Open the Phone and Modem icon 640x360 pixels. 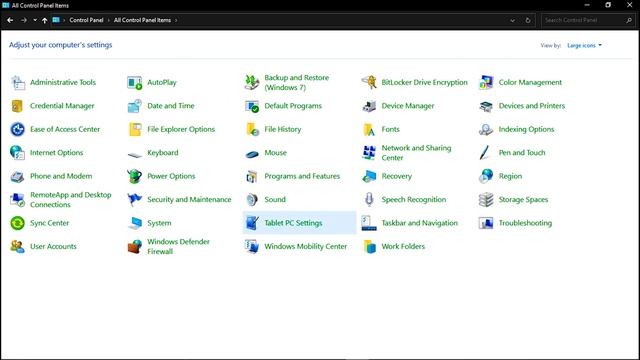18,176
